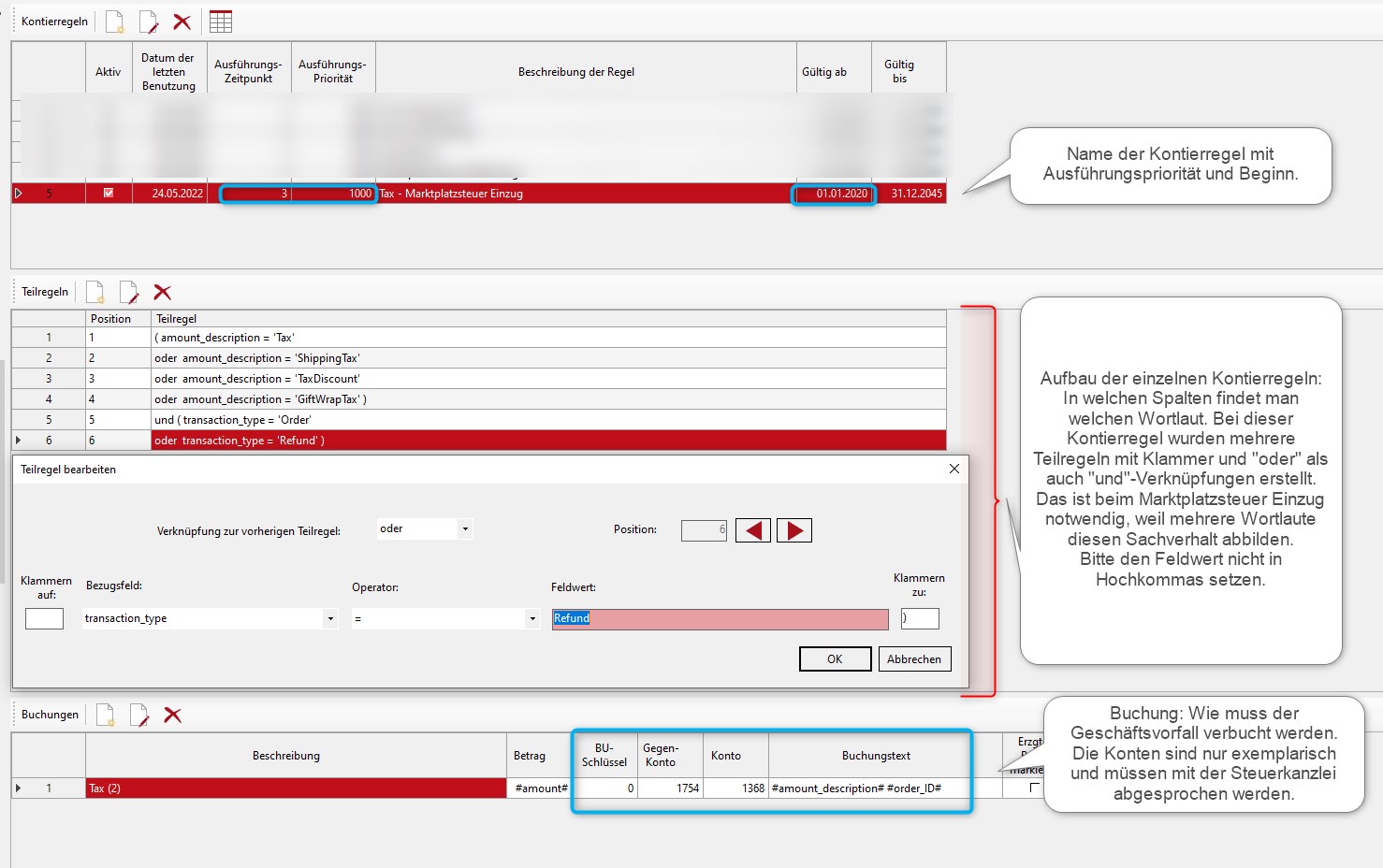Delete Buchung using red X icon

(172, 715)
